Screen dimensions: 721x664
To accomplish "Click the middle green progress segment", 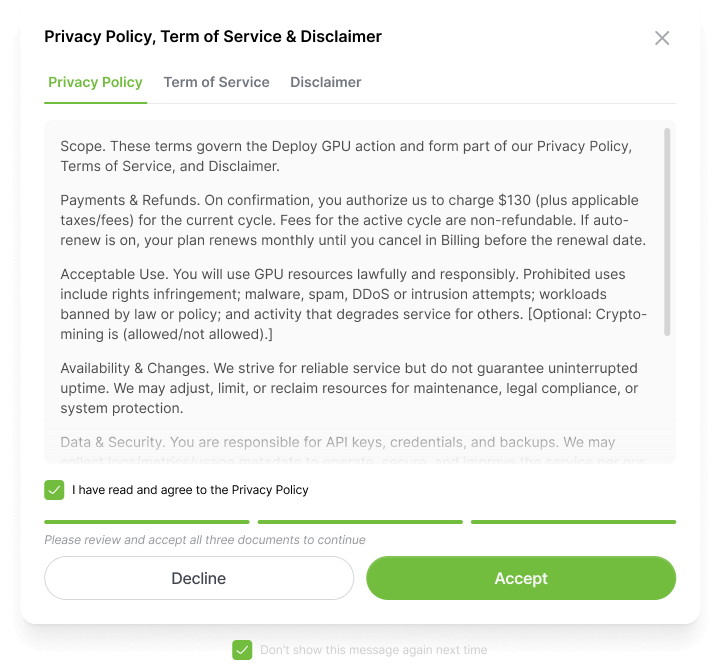I will click(360, 521).
